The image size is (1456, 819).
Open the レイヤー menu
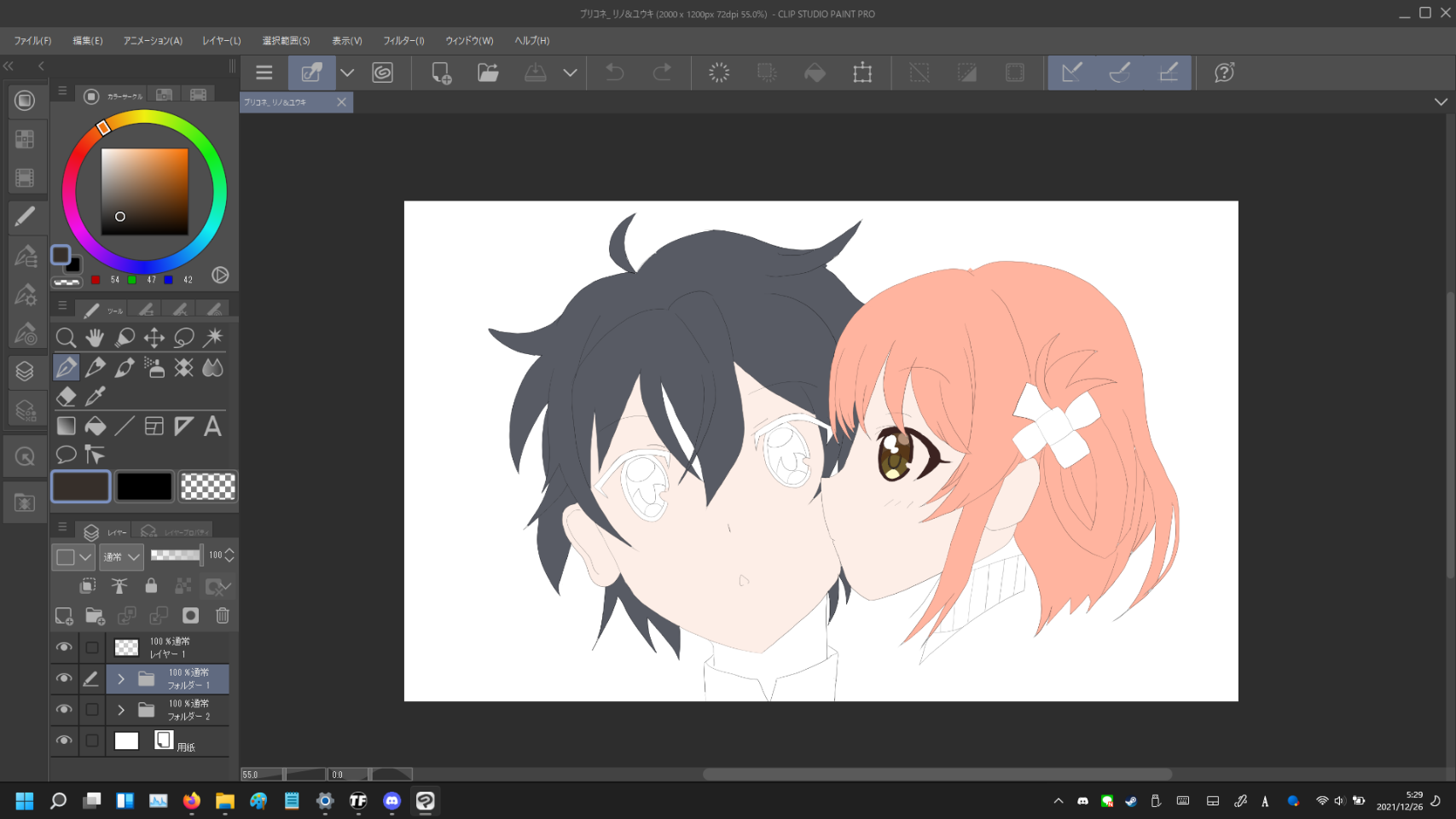(221, 41)
